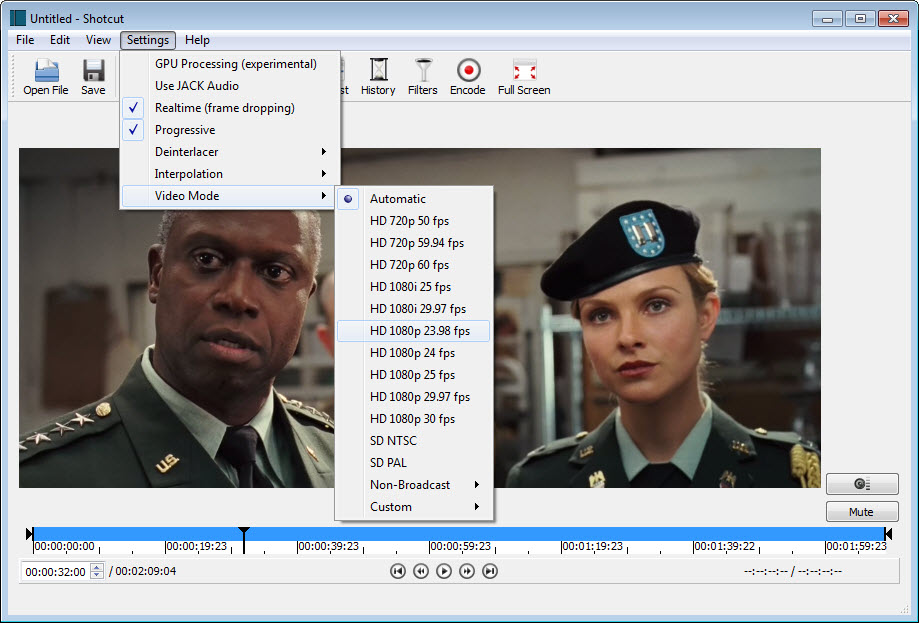Play the video
The image size is (919, 623).
(444, 571)
